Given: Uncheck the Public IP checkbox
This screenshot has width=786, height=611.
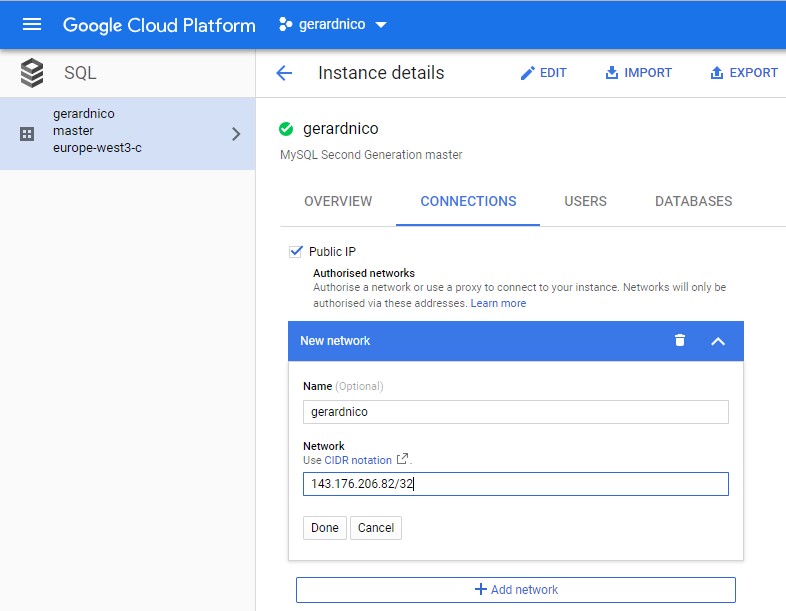Looking at the screenshot, I should pyautogui.click(x=296, y=252).
